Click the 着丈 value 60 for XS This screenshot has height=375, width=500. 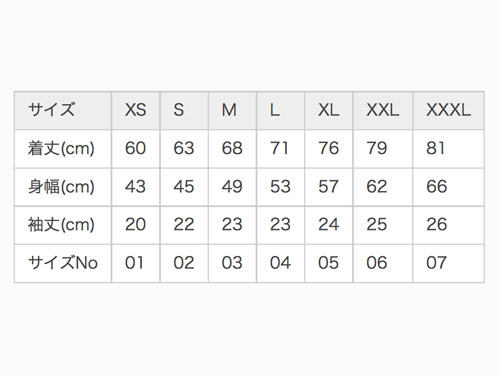tap(136, 149)
